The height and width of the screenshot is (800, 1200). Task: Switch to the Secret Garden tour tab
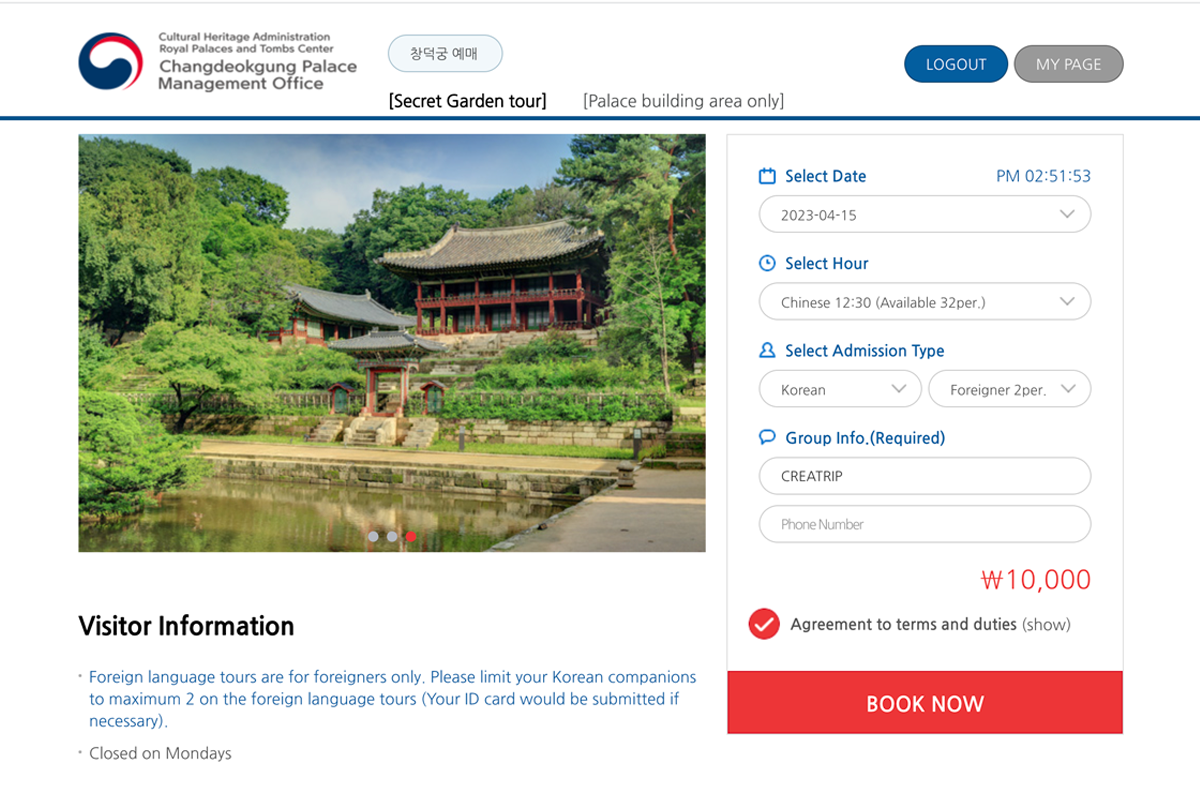coord(468,101)
